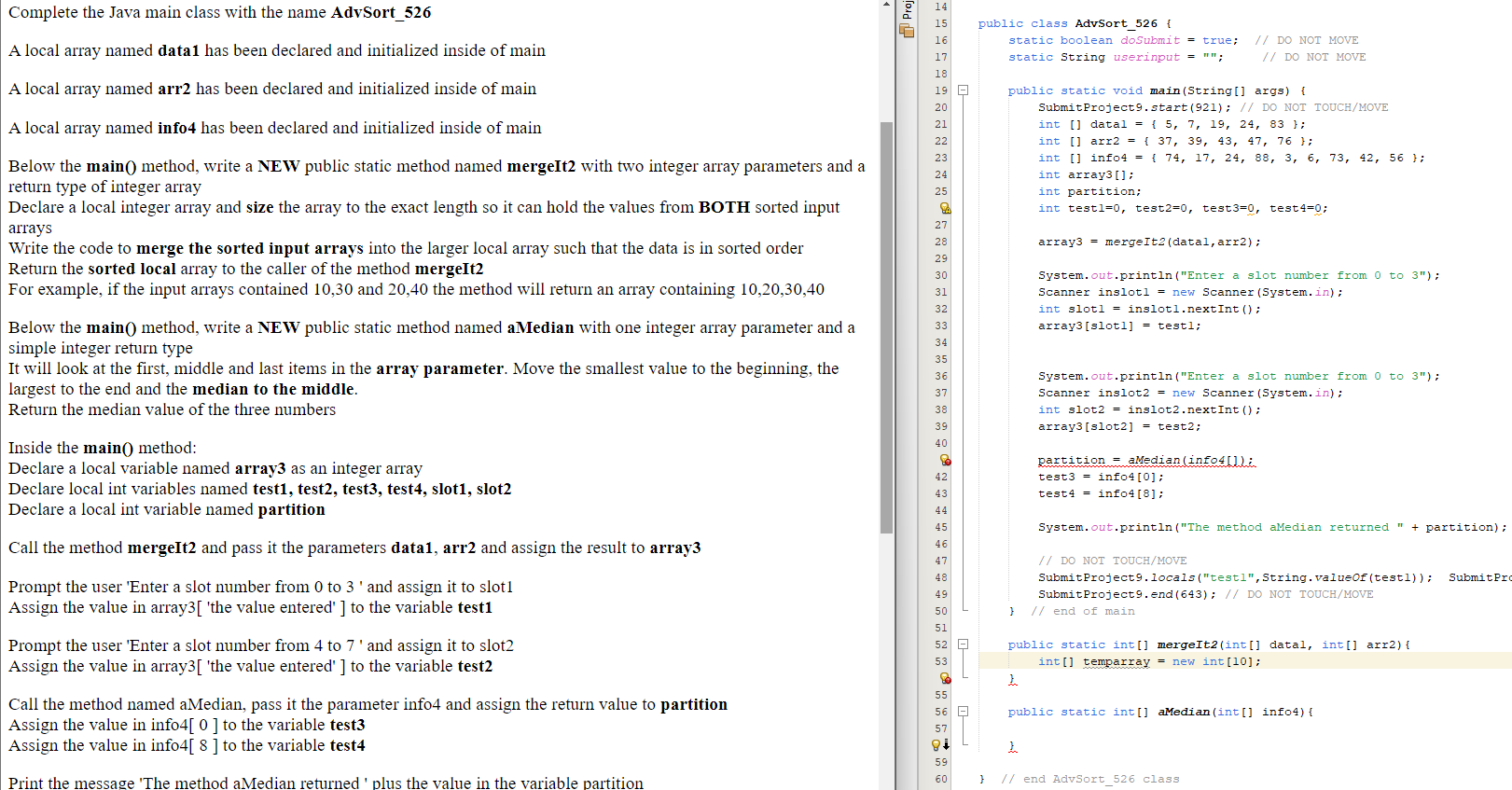Click 'main' in the method signature
Image resolution: width=1512 pixels, height=790 pixels.
pyautogui.click(x=1165, y=90)
